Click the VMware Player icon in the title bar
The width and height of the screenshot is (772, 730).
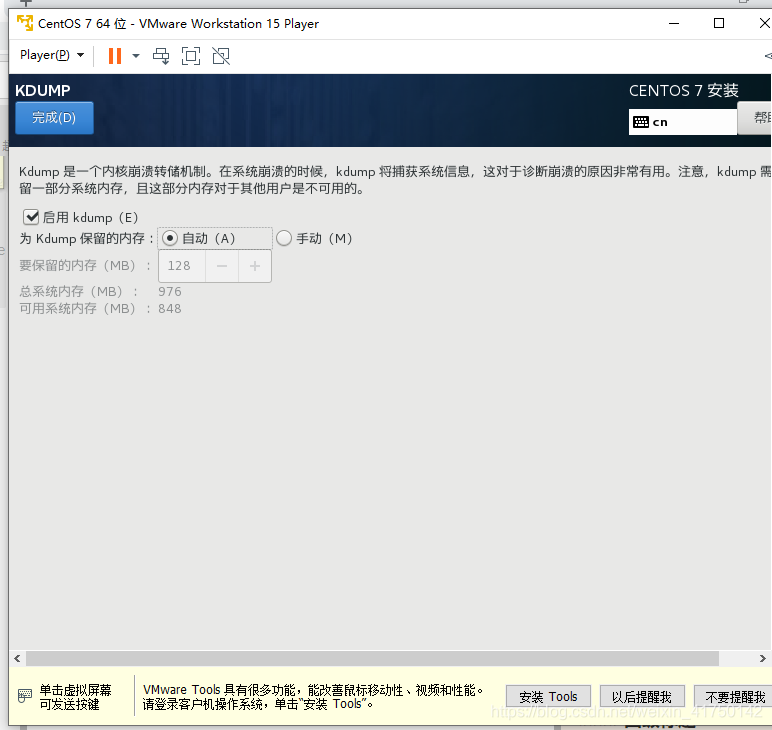[25, 23]
